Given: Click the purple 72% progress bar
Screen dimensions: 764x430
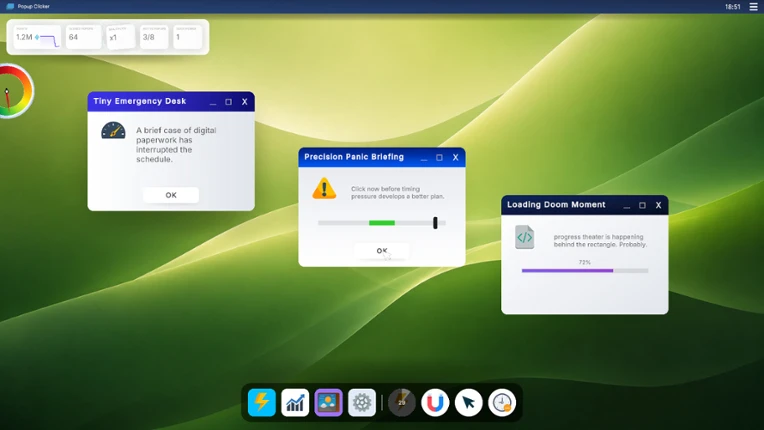Looking at the screenshot, I should [585, 270].
